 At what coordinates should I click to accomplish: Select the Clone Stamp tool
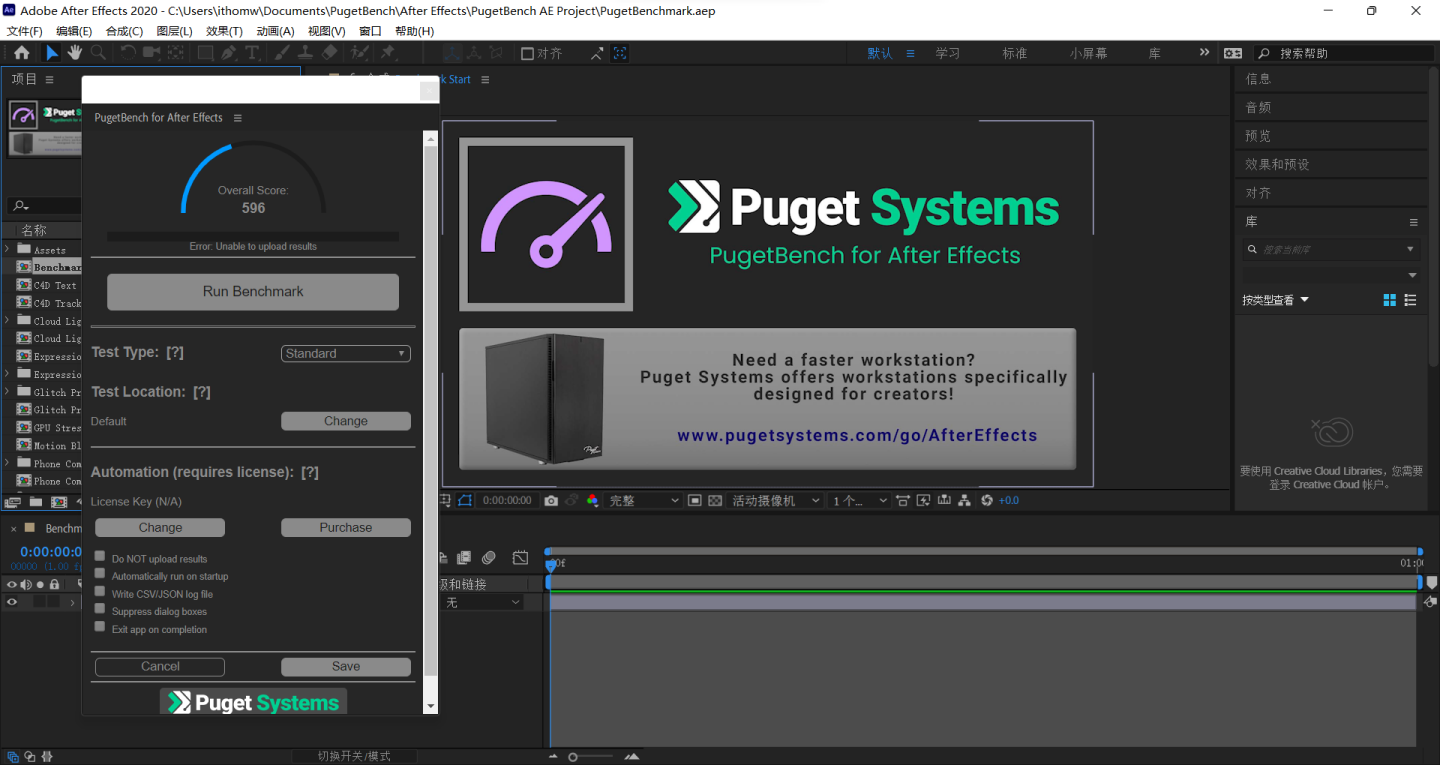(305, 53)
